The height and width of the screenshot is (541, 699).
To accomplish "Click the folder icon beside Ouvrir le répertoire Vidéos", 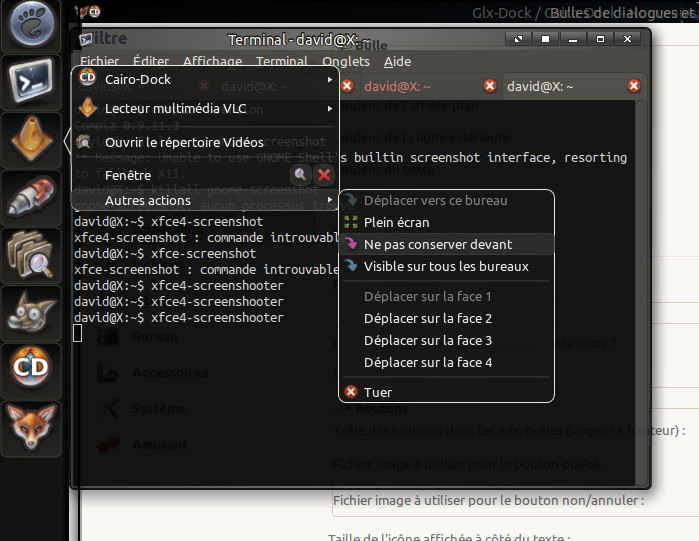I will [84, 142].
